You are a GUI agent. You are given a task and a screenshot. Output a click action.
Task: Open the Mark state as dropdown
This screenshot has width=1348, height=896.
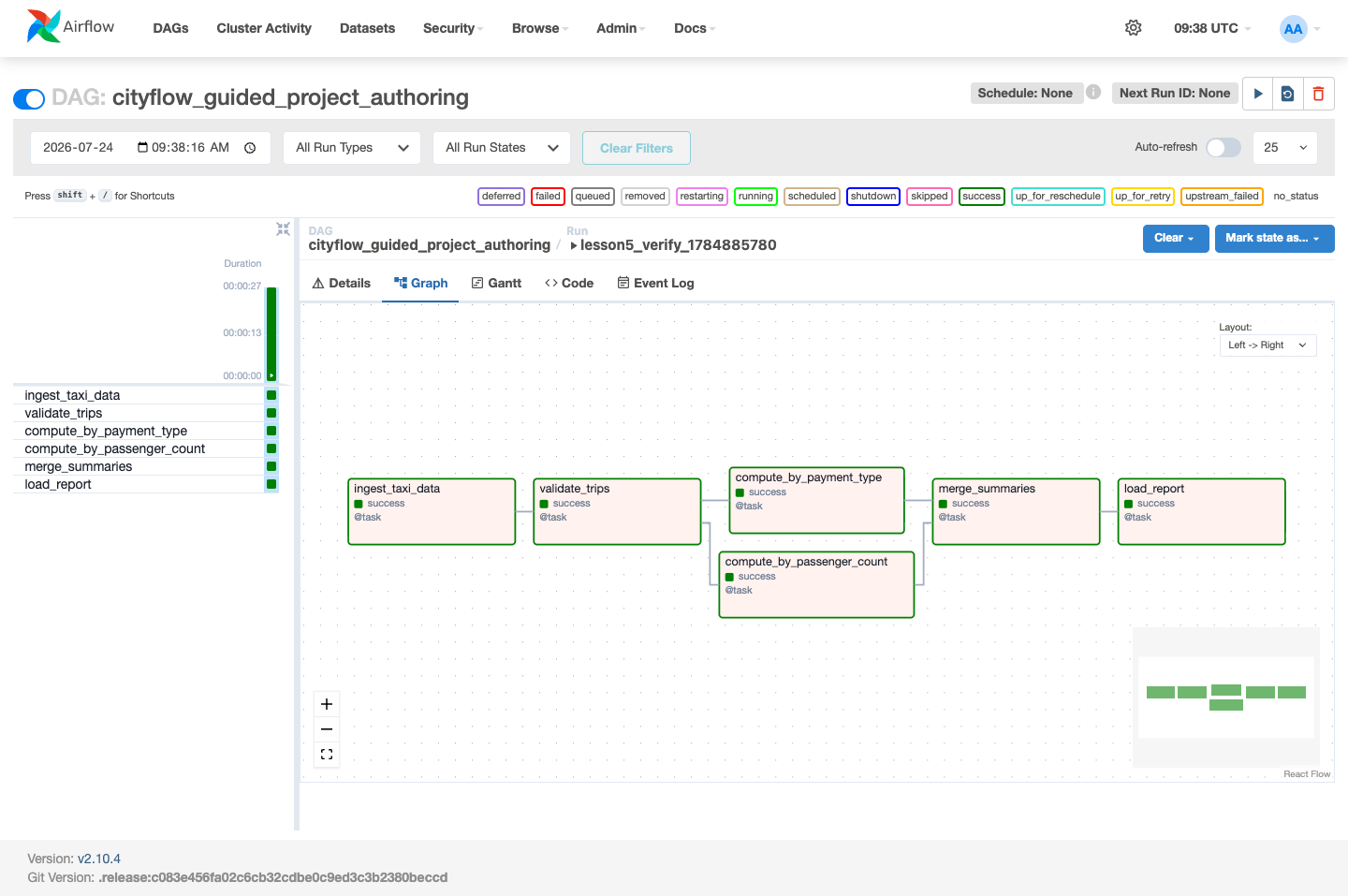pyautogui.click(x=1274, y=238)
